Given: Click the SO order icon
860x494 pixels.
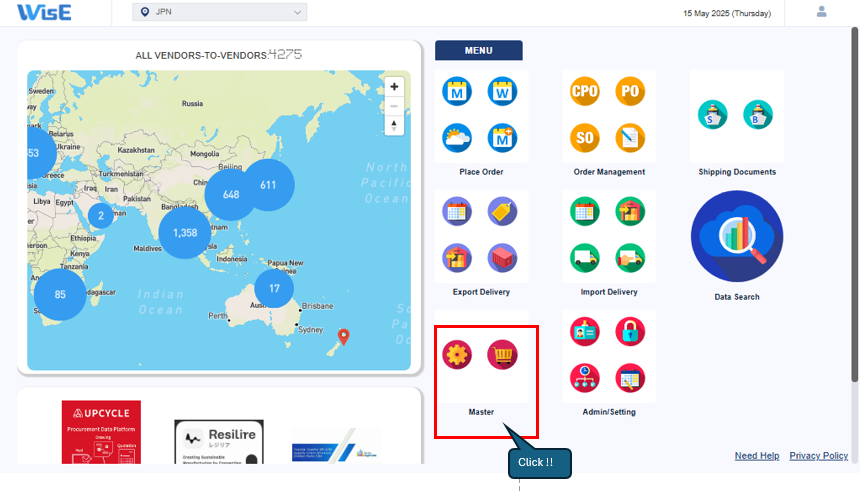Looking at the screenshot, I should click(584, 137).
